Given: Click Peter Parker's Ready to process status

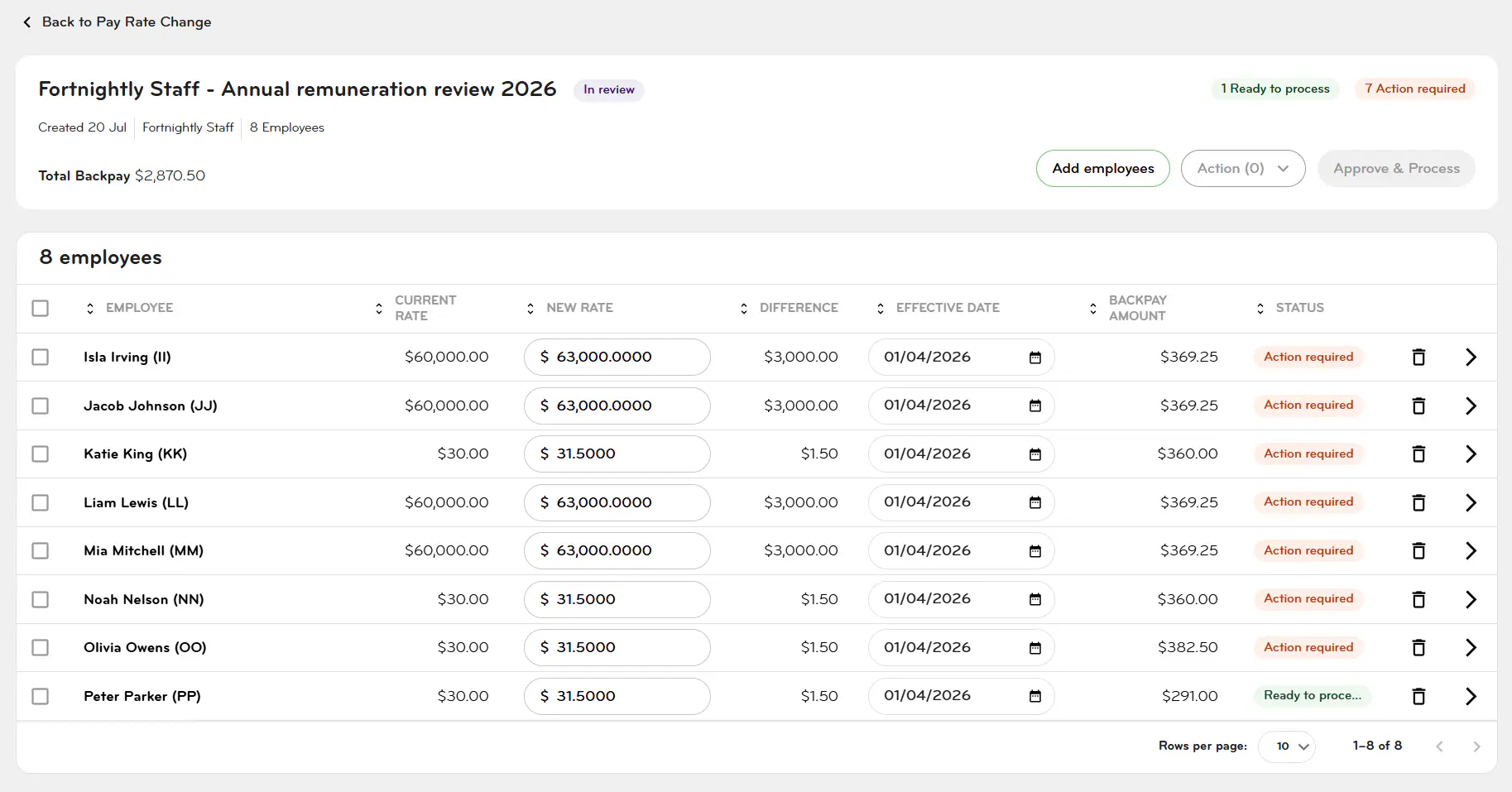Looking at the screenshot, I should [1313, 695].
